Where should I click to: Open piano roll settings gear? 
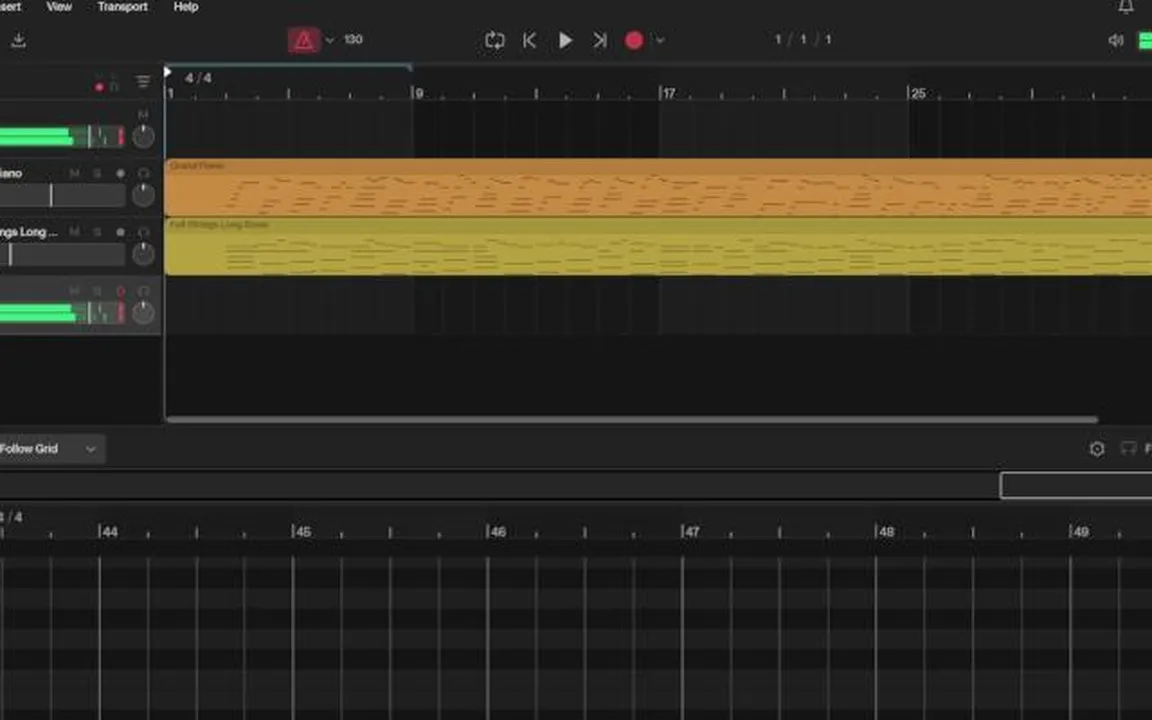tap(1097, 449)
